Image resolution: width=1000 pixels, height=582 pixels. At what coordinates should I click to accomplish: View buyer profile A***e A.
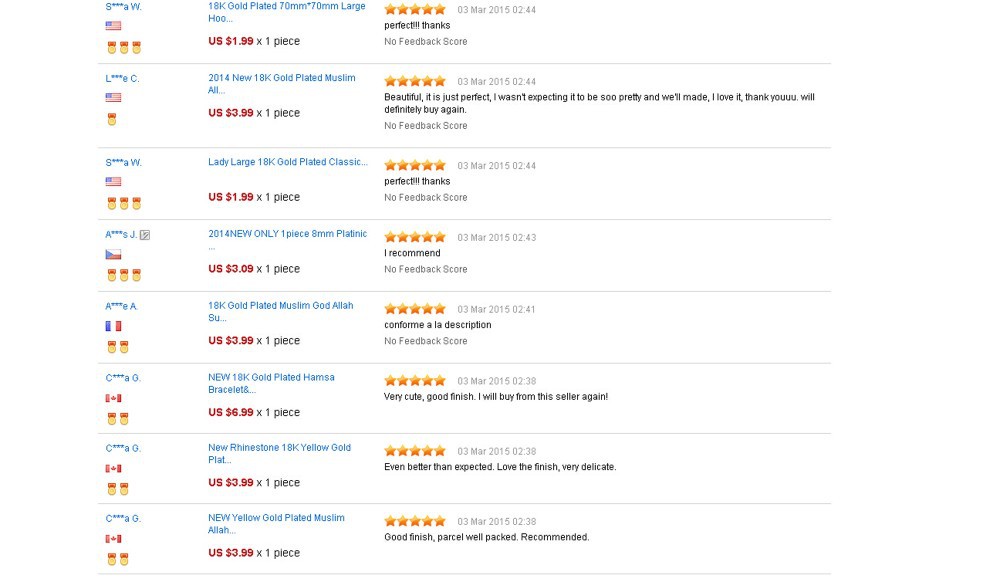[122, 306]
